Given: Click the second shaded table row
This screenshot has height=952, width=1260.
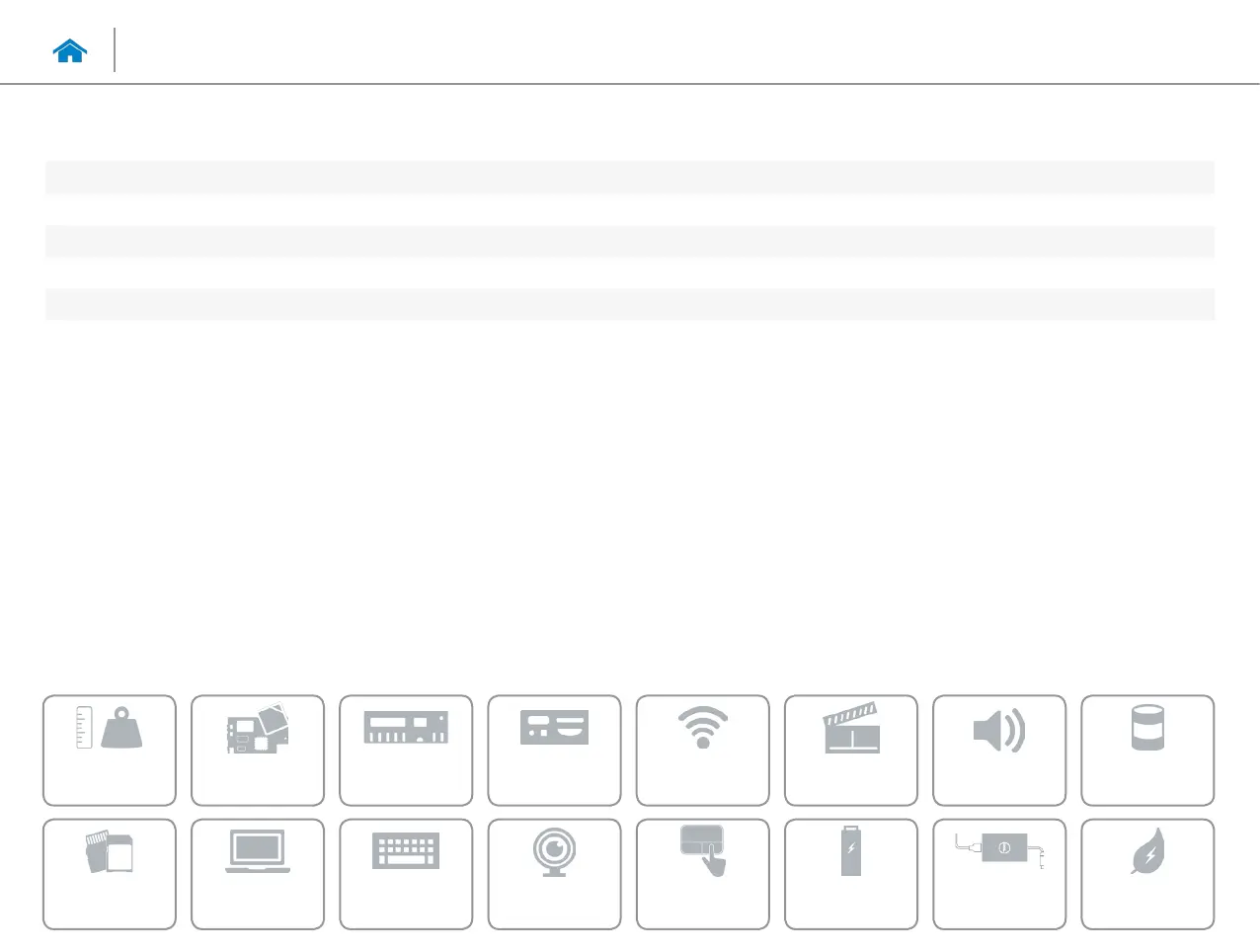Looking at the screenshot, I should [630, 241].
